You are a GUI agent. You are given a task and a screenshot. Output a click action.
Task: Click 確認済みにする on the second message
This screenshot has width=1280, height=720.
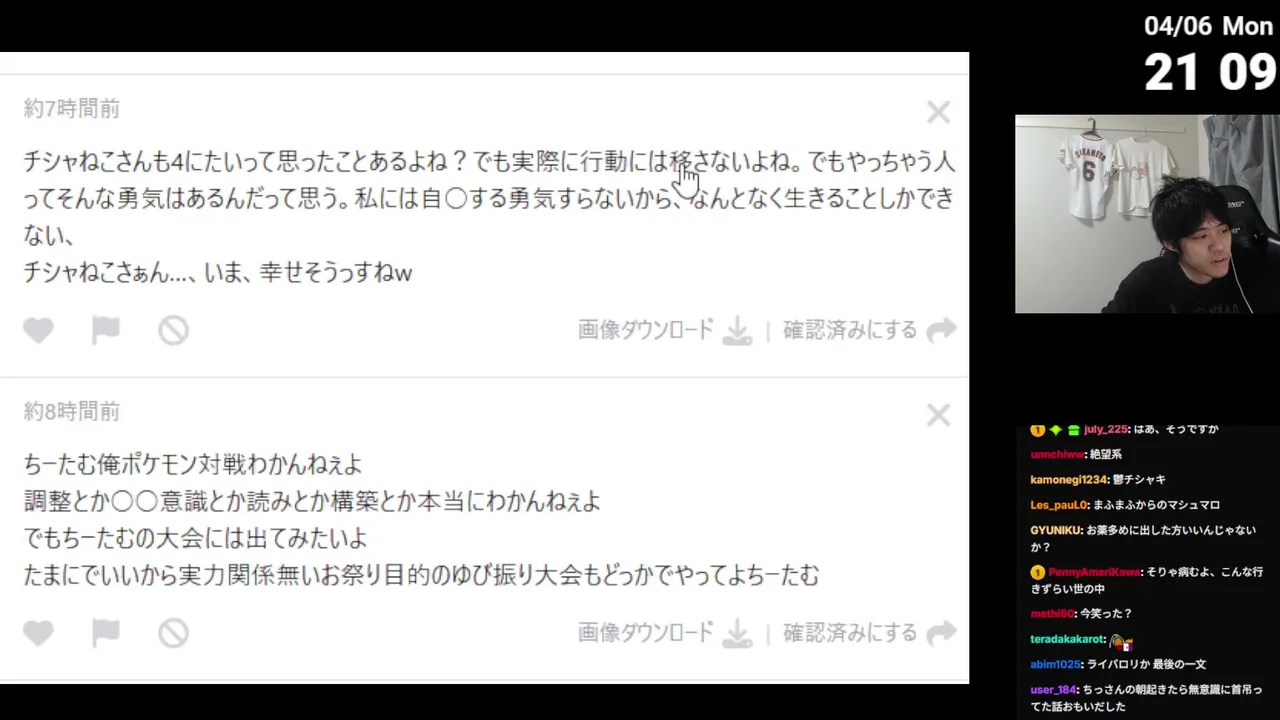click(849, 633)
